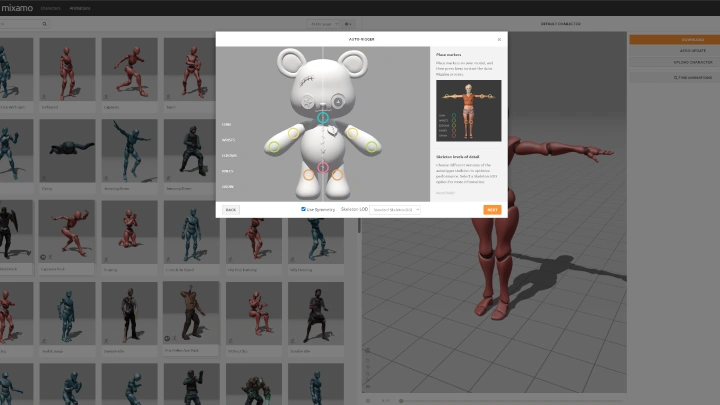Click the CHIN label
Viewport: 720px width, 405px height.
tap(226, 124)
